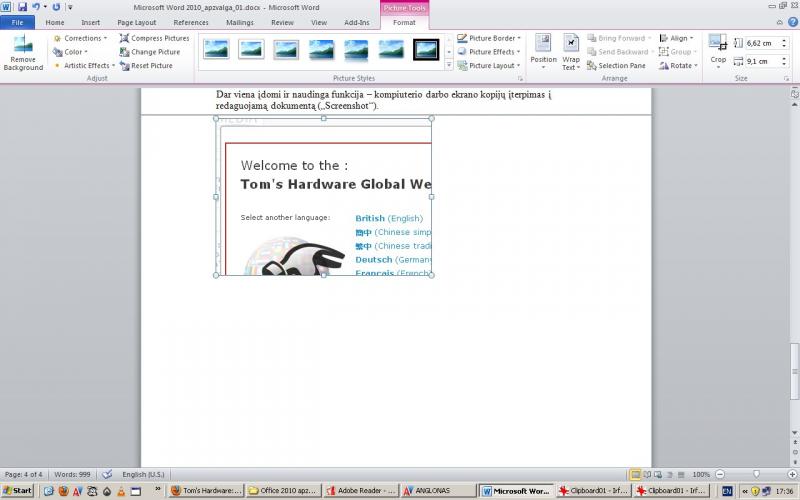Open Office 2010 folder taskbar item
Viewport: 800px width, 500px height.
point(283,491)
